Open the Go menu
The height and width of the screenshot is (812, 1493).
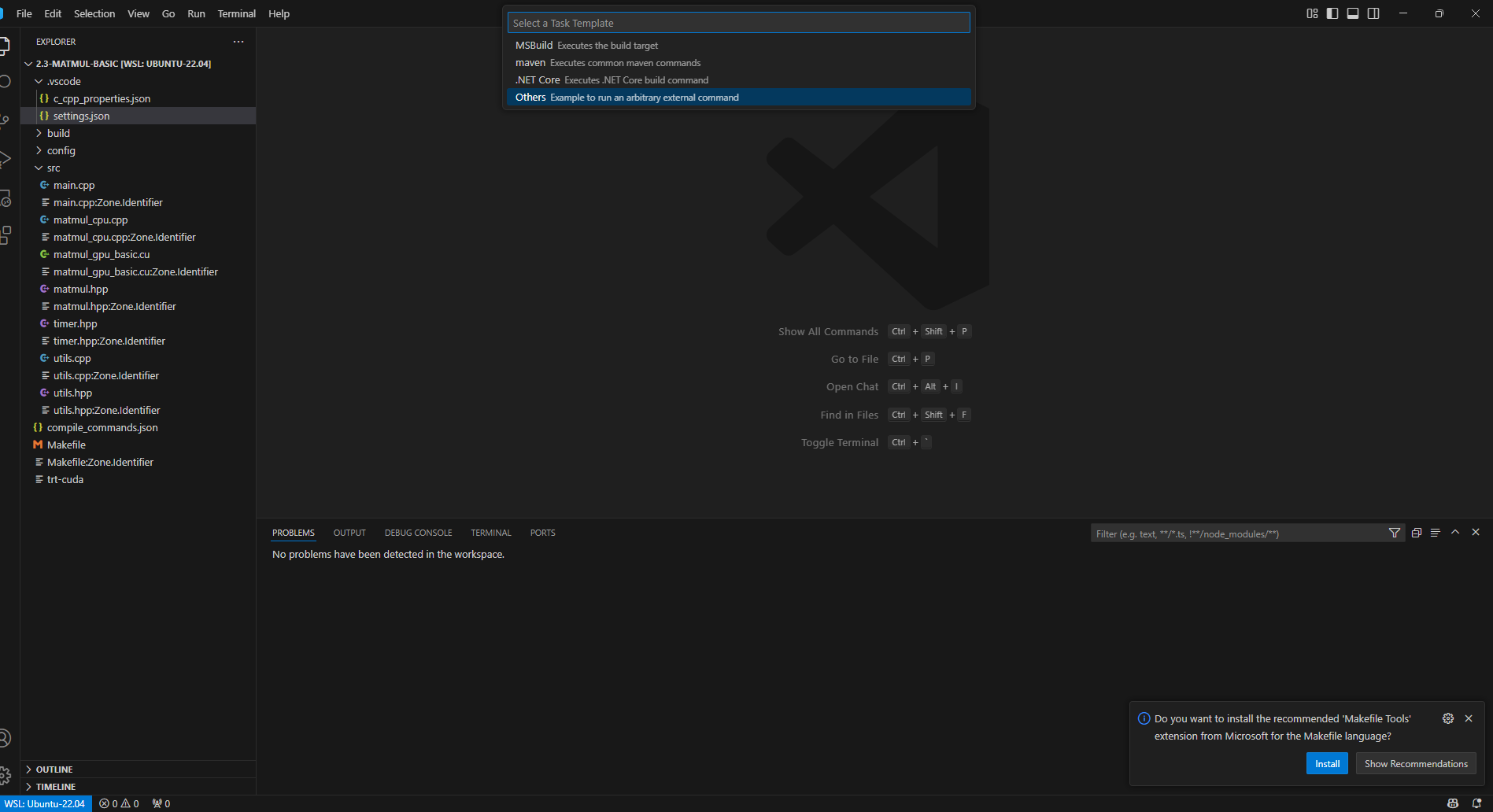pyautogui.click(x=168, y=13)
